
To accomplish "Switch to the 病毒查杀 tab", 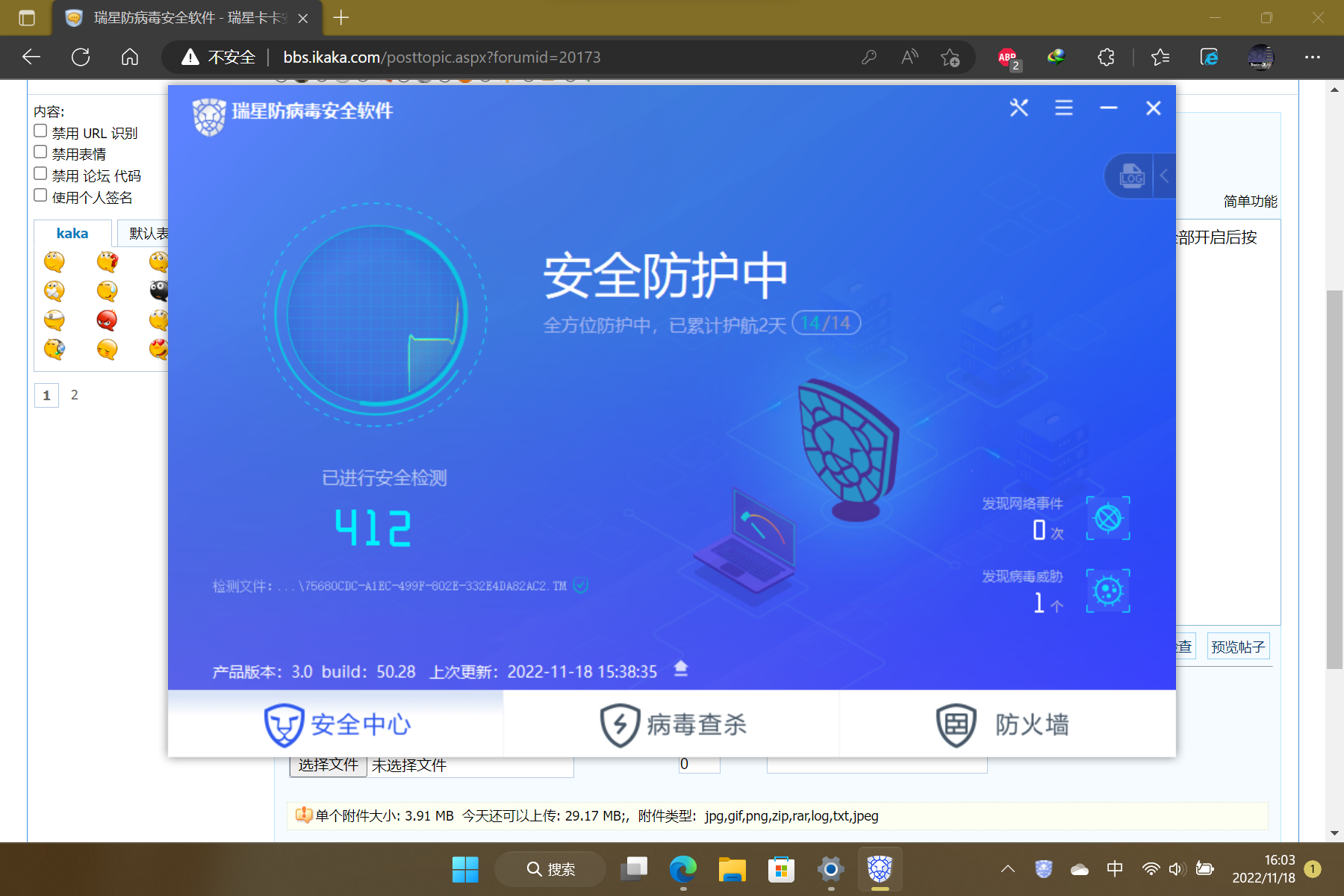I will [672, 724].
